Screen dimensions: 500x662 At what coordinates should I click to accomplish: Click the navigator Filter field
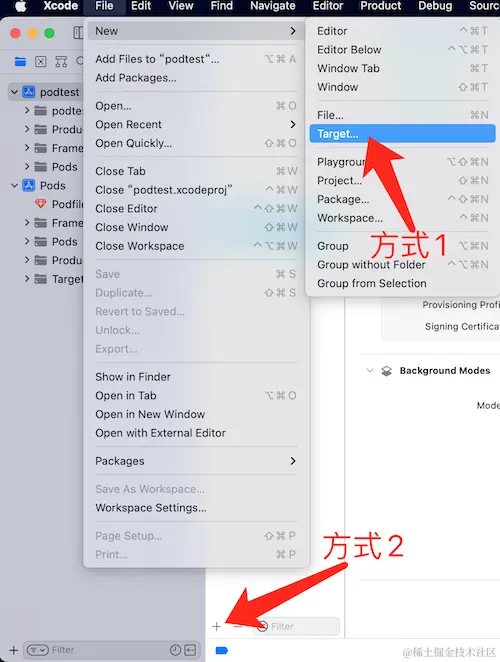point(110,650)
